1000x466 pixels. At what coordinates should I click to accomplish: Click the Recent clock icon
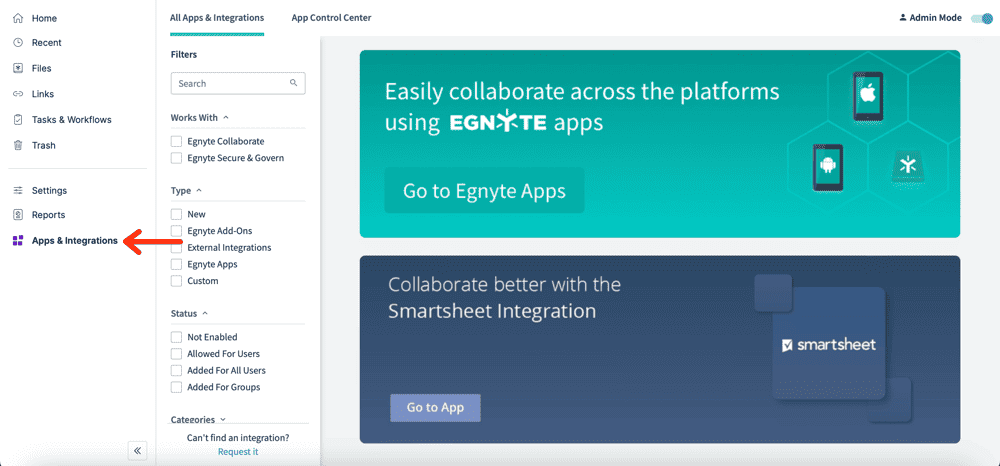18,43
